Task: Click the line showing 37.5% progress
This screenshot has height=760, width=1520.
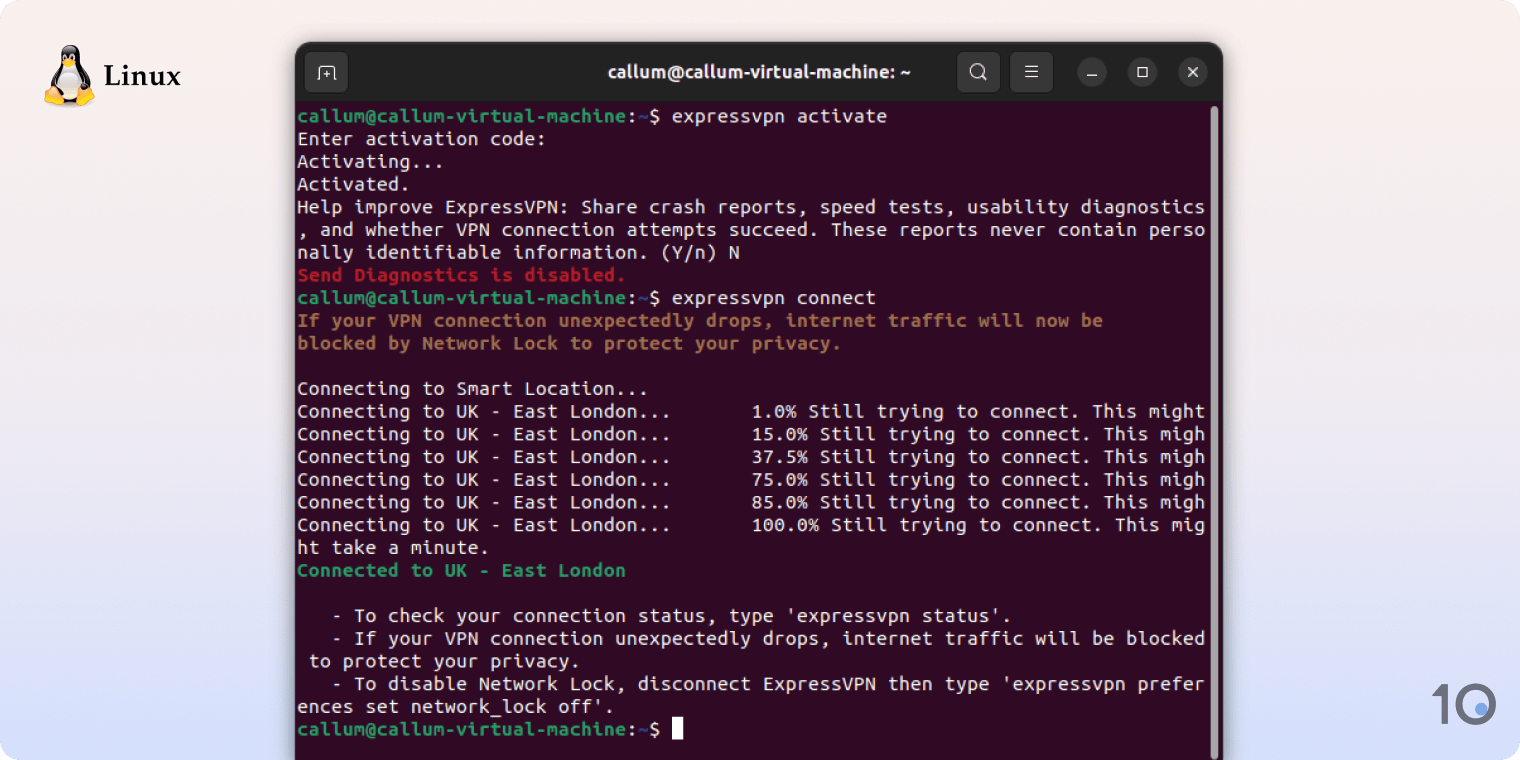Action: [751, 457]
